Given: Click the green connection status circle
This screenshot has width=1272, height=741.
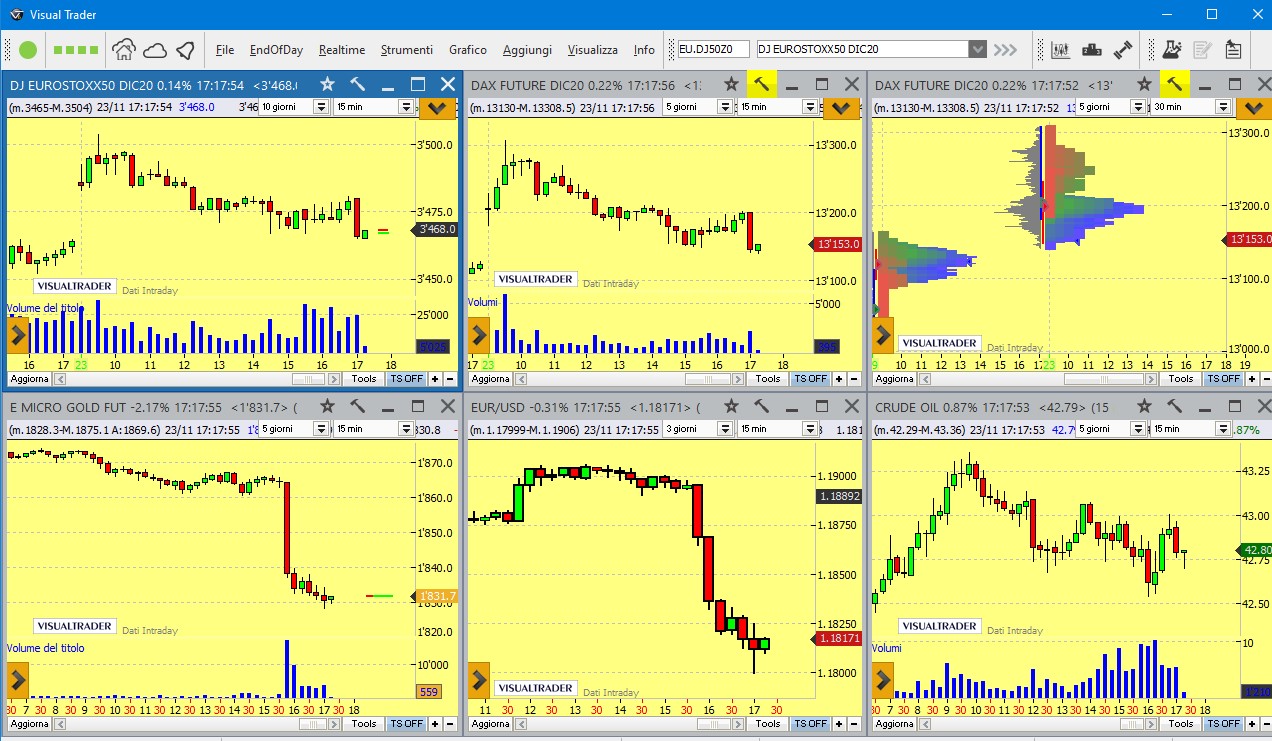Looking at the screenshot, I should point(28,49).
